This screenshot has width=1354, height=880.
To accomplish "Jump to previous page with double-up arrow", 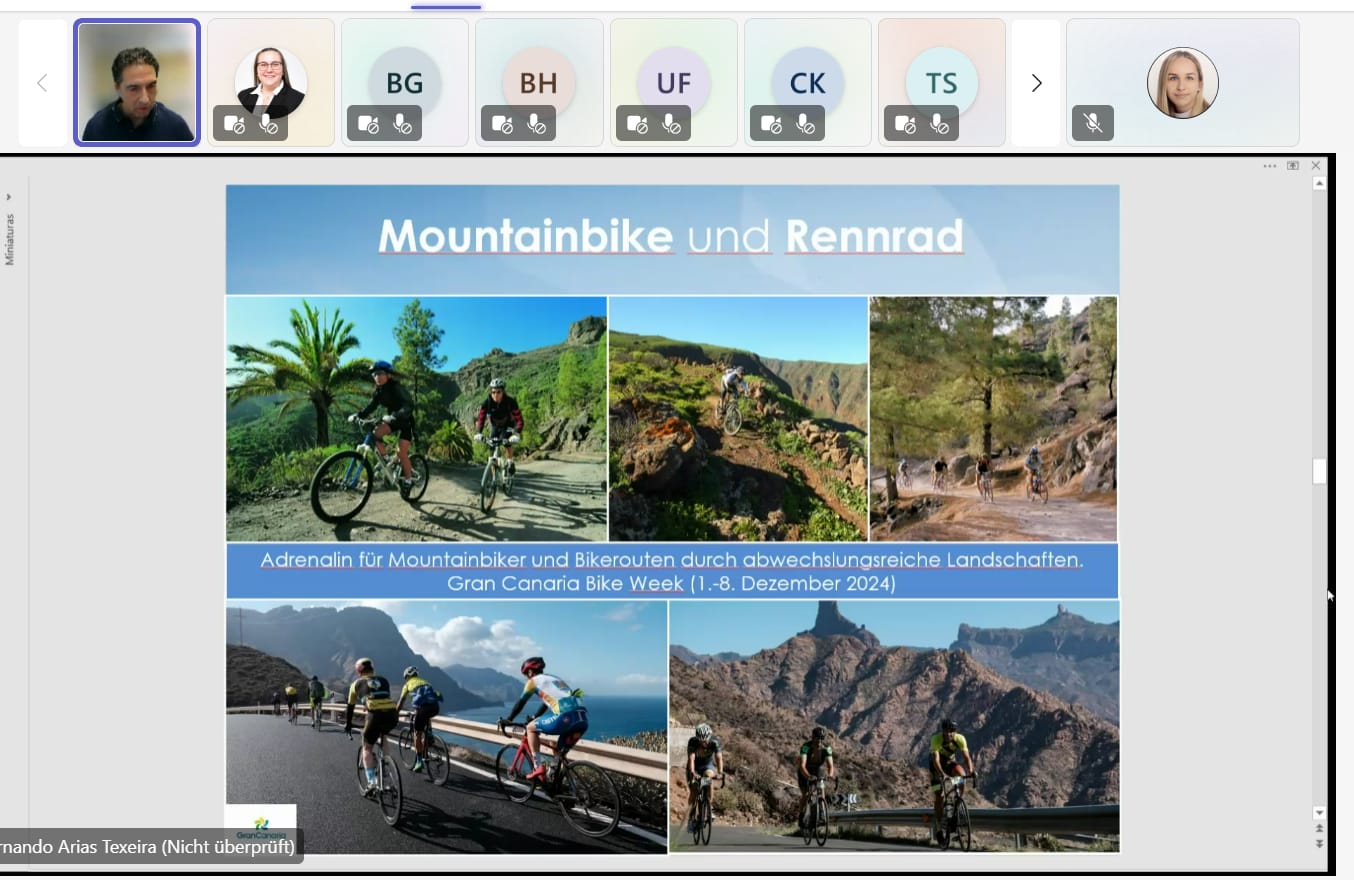I will pos(1319,828).
